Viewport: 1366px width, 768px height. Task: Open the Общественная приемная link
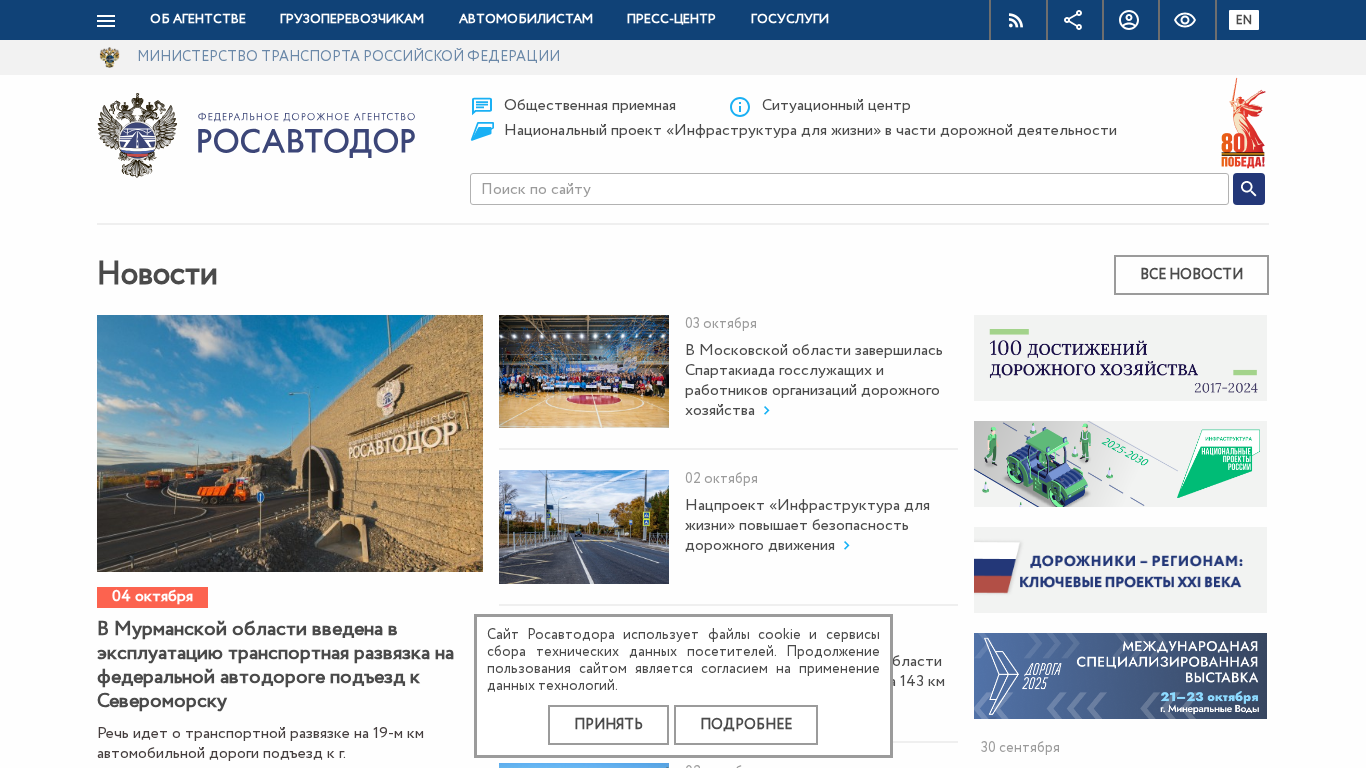point(590,106)
